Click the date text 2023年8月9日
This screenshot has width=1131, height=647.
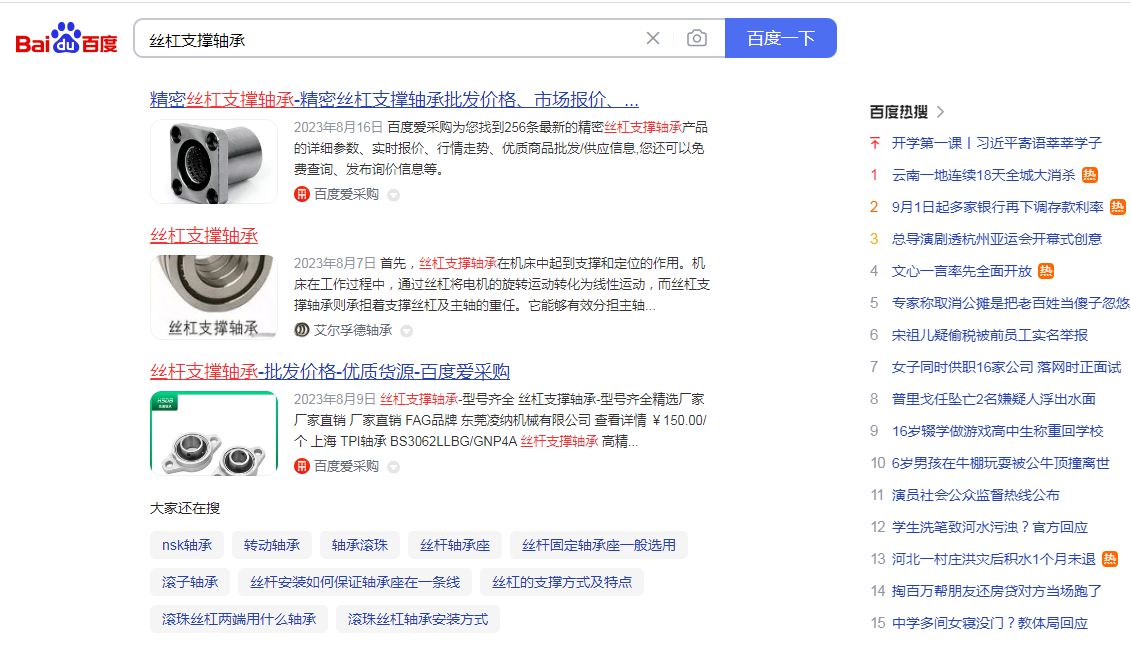(335, 399)
